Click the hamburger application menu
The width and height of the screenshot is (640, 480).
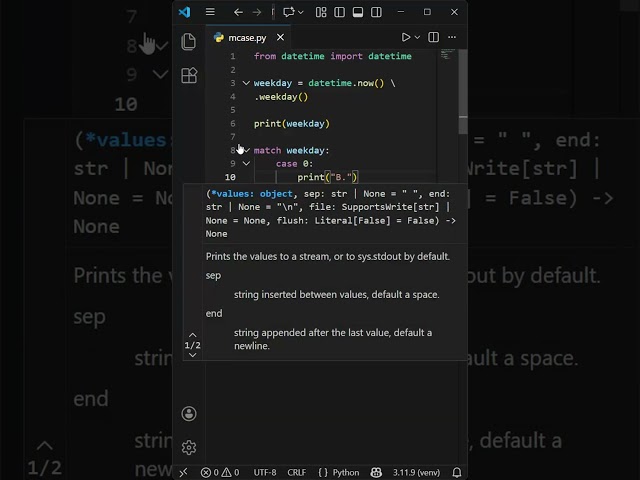click(x=210, y=12)
